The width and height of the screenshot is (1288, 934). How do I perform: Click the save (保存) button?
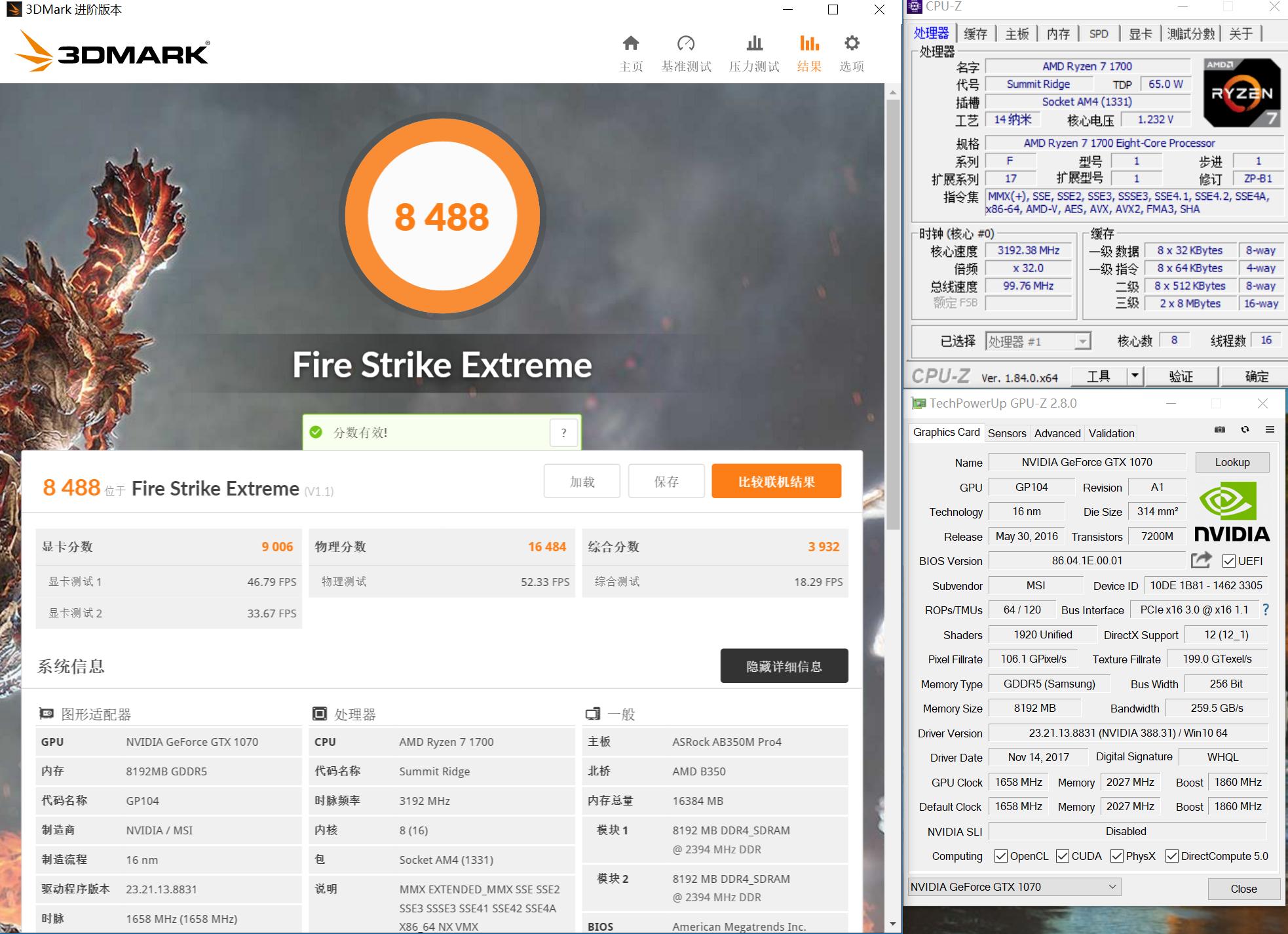tap(666, 482)
